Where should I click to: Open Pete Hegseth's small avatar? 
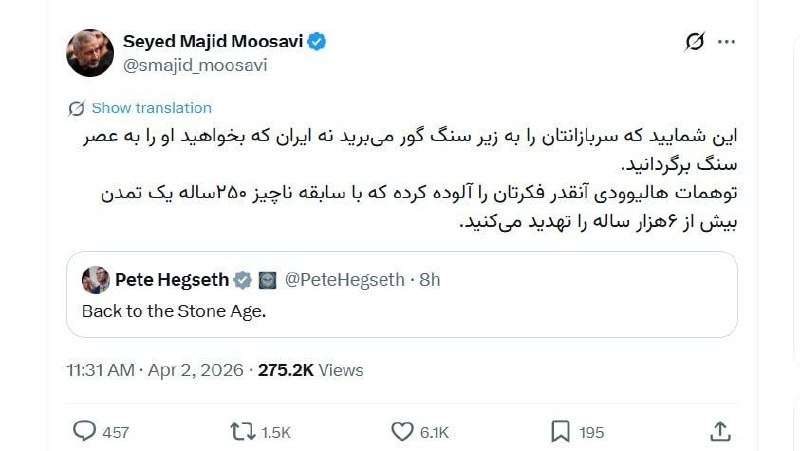point(96,280)
